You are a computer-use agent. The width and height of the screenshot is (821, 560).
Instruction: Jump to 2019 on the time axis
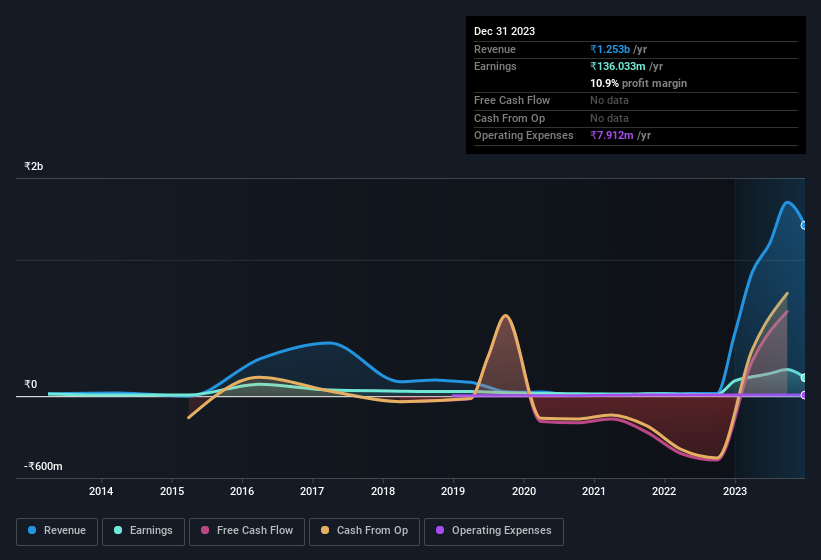click(453, 491)
